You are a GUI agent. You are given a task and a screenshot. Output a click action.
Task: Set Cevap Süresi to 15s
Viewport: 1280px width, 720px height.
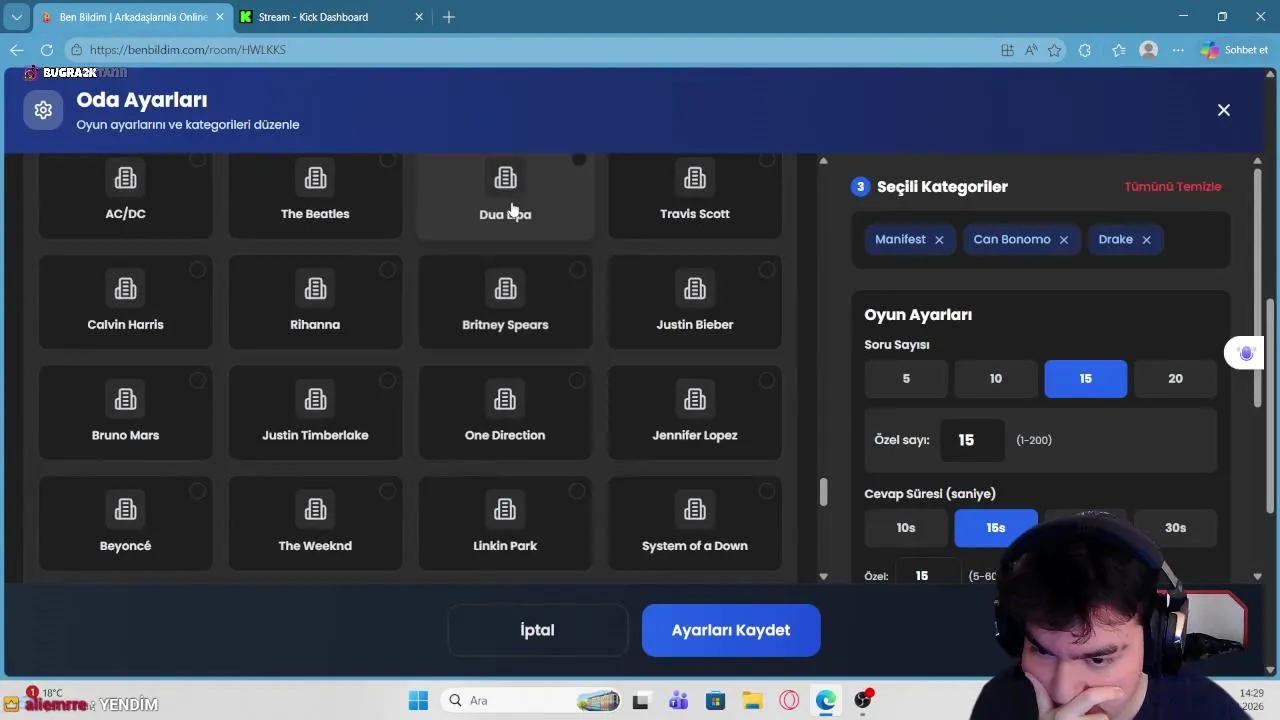996,528
